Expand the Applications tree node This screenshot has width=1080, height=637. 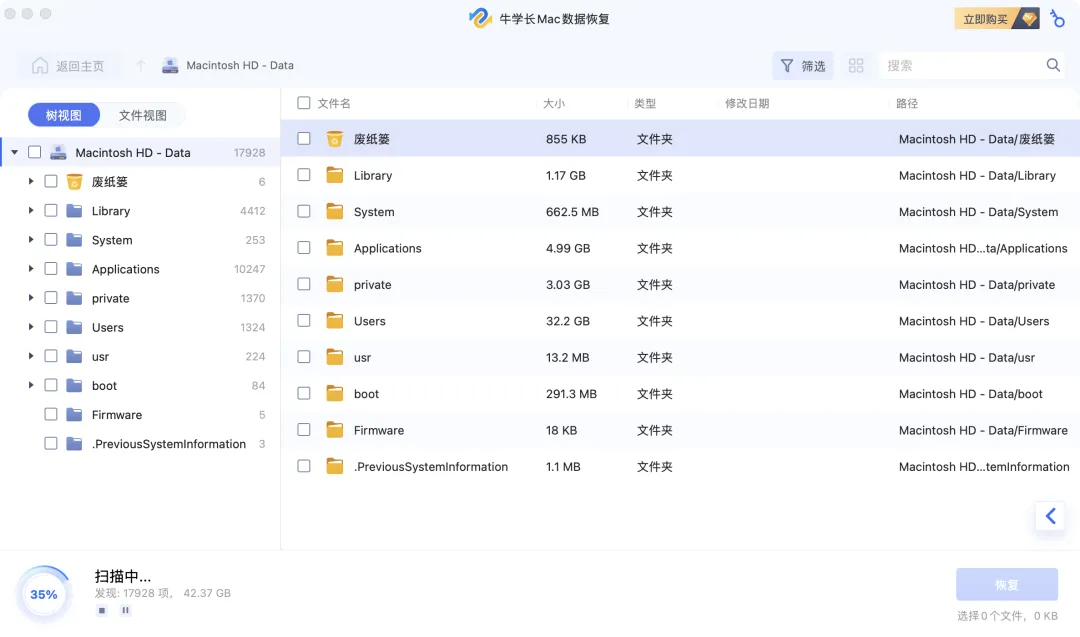point(31,269)
